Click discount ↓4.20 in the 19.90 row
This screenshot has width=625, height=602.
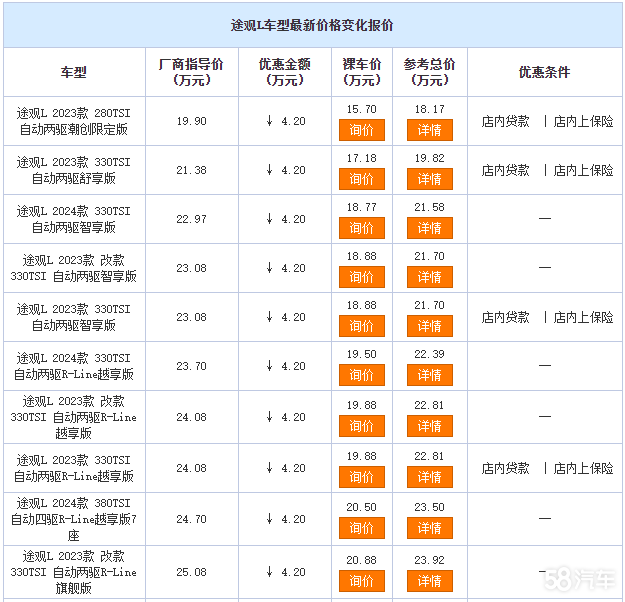click(286, 121)
